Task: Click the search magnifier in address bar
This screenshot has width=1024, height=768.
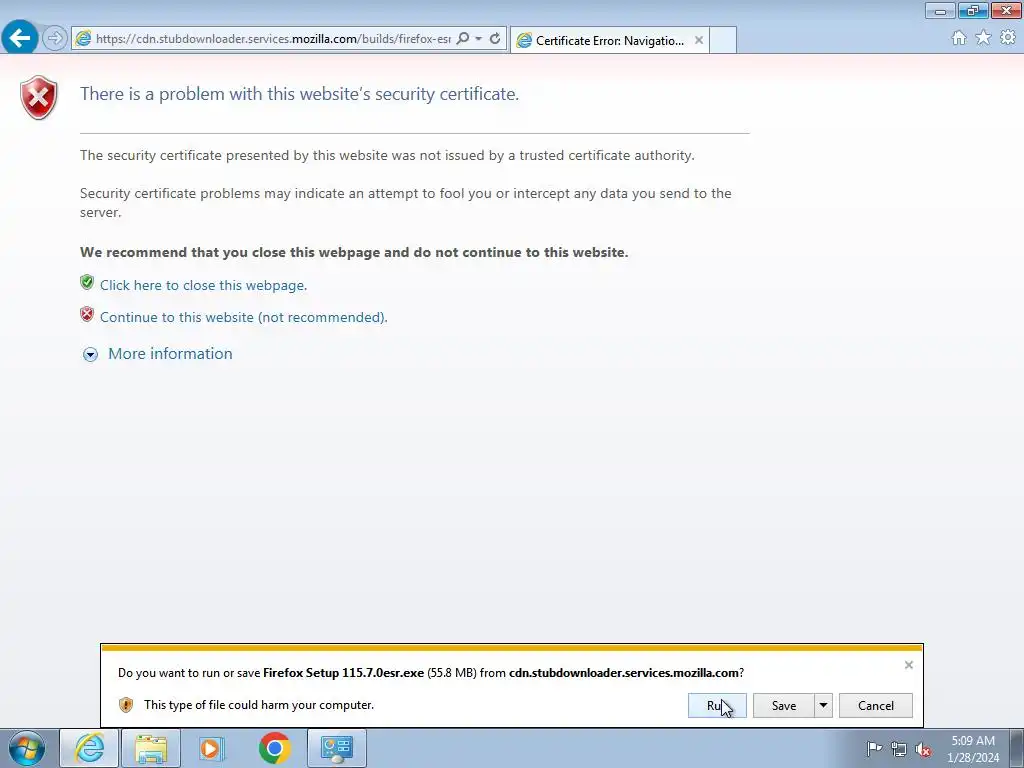Action: click(x=462, y=39)
